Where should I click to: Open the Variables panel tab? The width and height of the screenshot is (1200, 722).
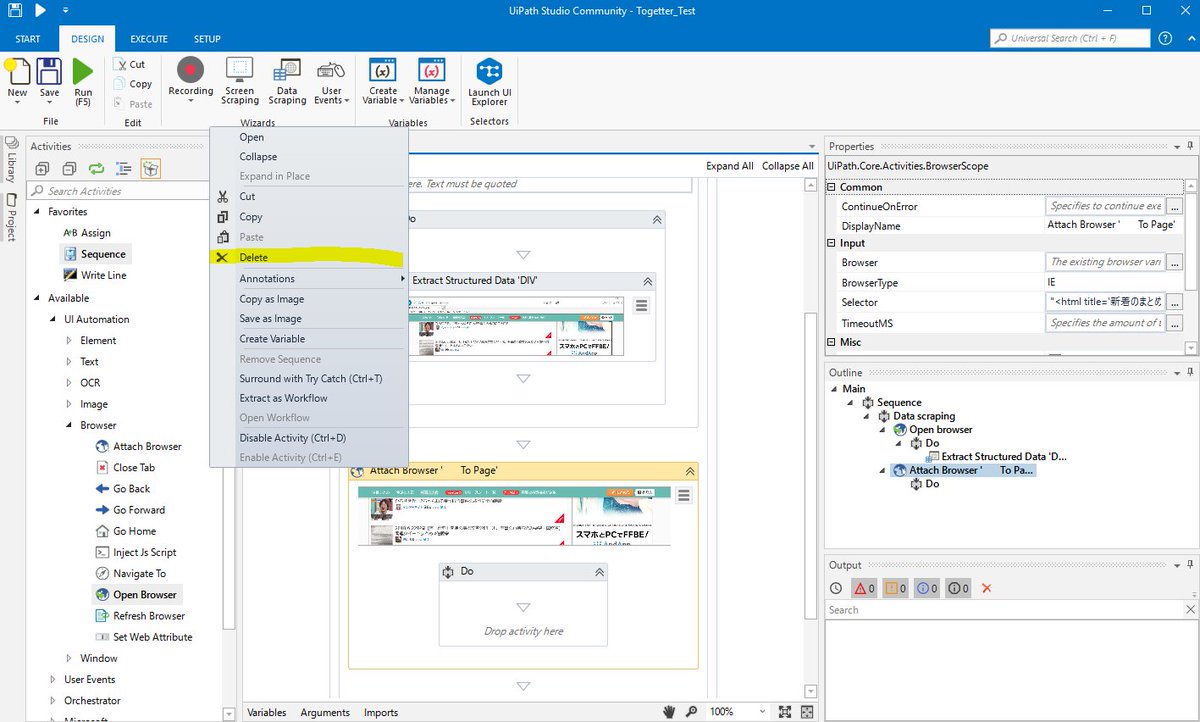[267, 712]
